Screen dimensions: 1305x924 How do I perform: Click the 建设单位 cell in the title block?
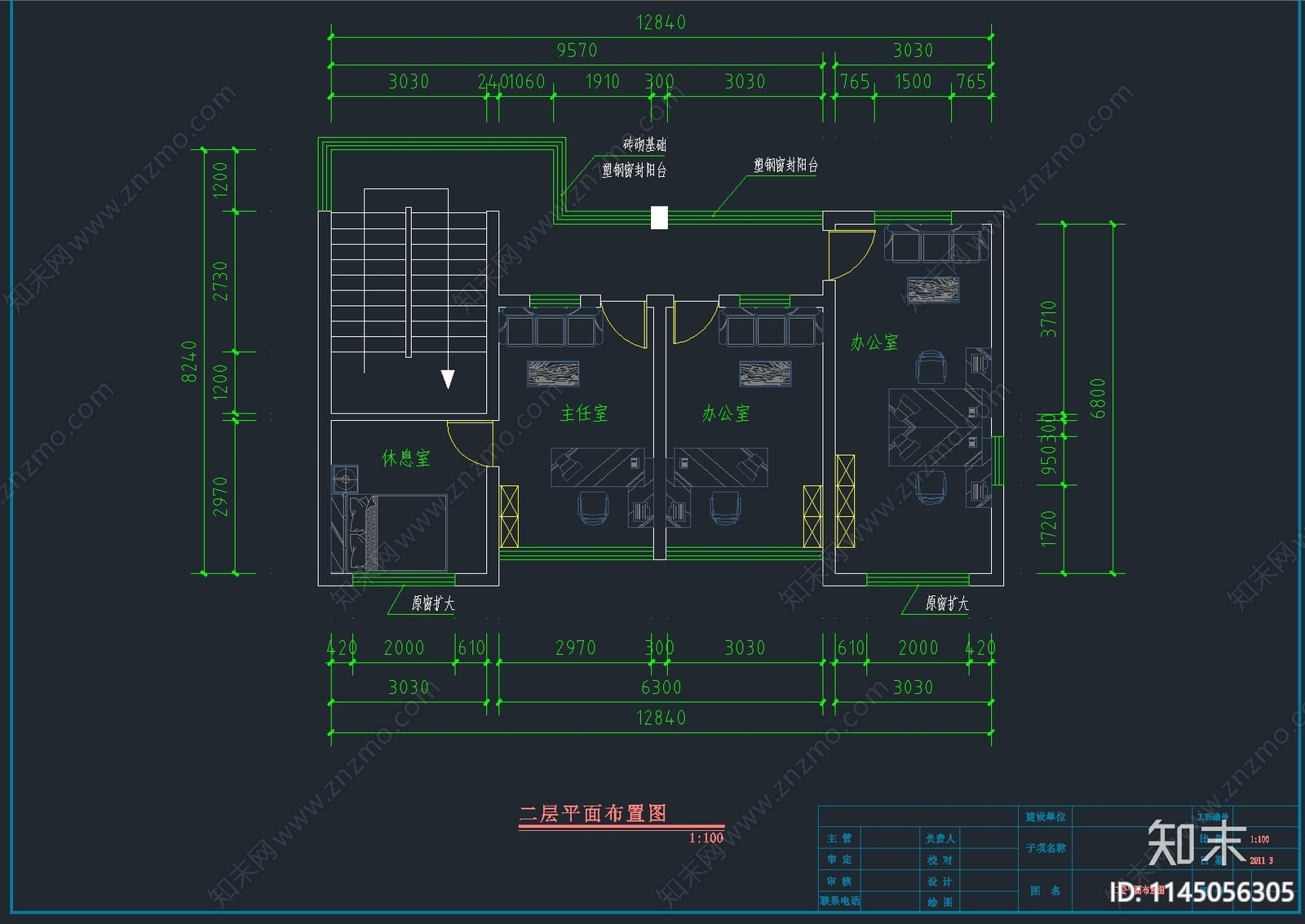coord(1046,816)
